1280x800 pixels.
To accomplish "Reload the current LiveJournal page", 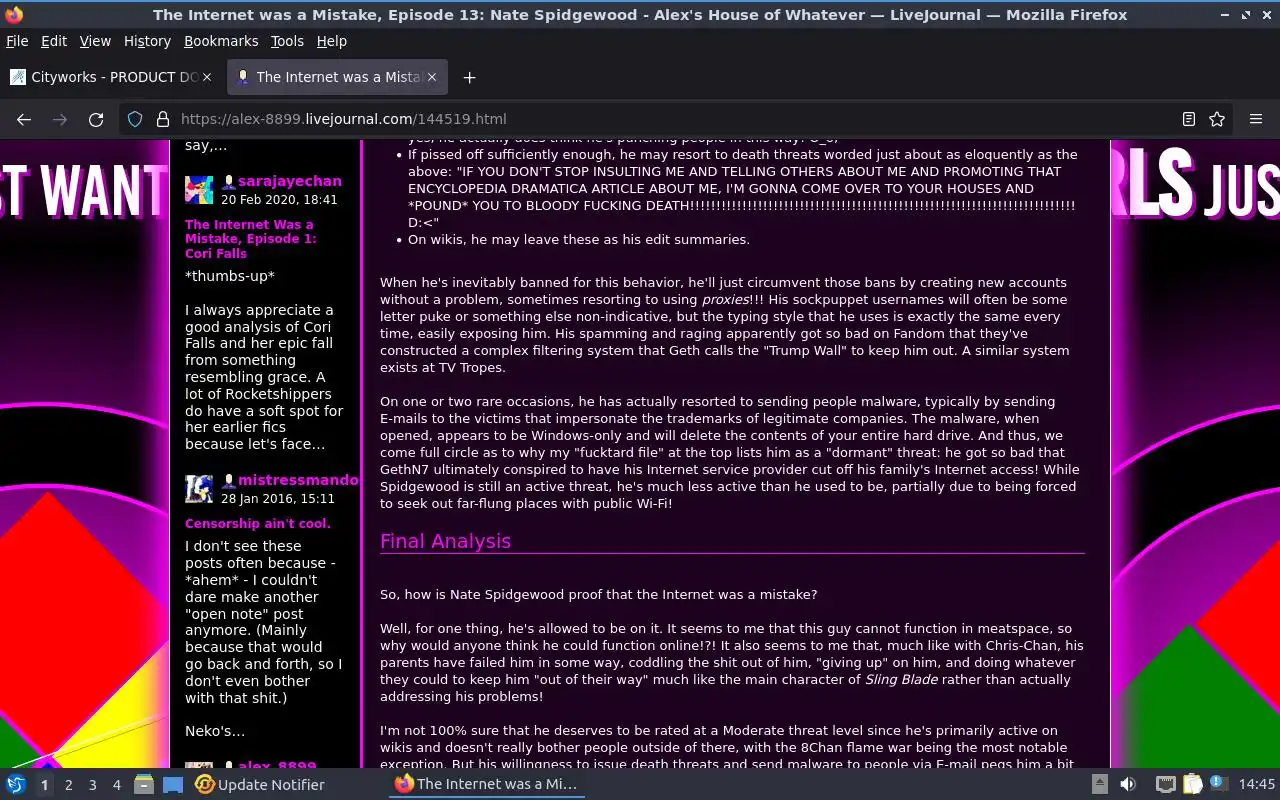I will [96, 119].
